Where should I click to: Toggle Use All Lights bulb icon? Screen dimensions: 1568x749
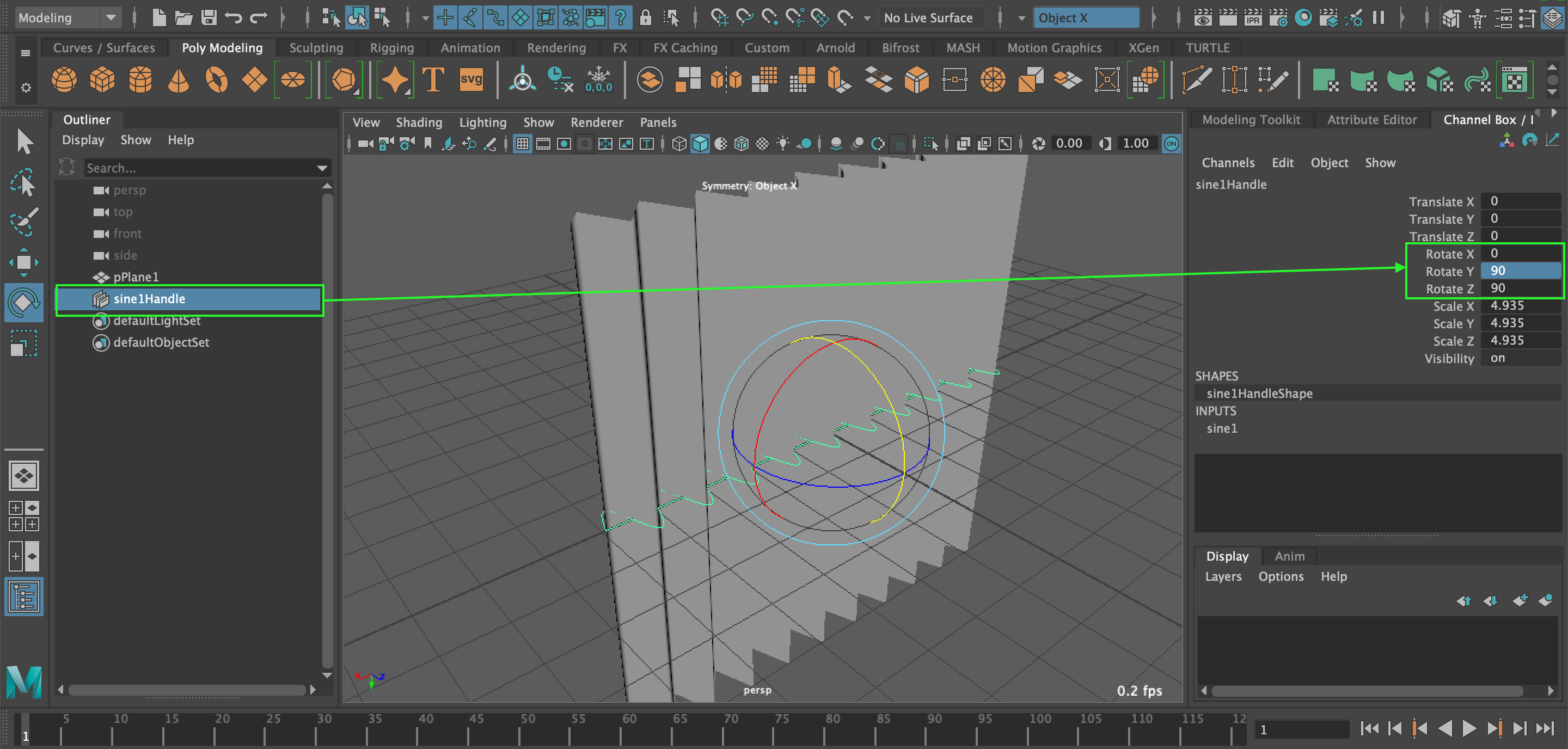pos(783,144)
